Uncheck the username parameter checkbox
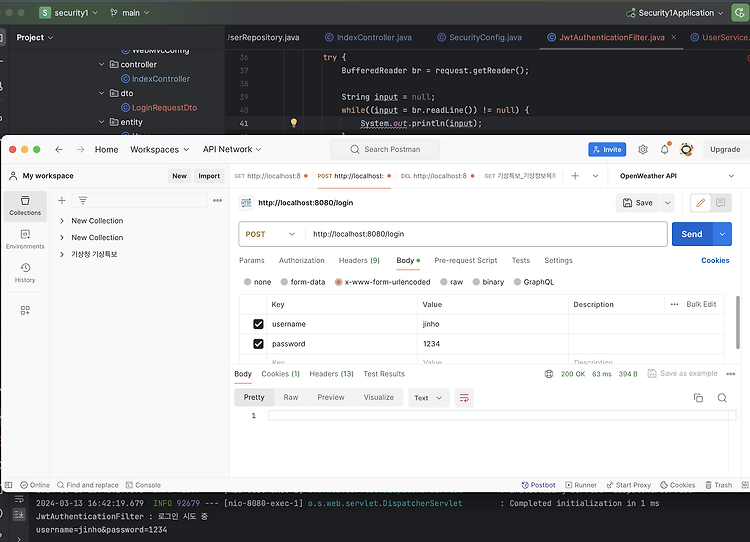This screenshot has width=750, height=542. [258, 324]
